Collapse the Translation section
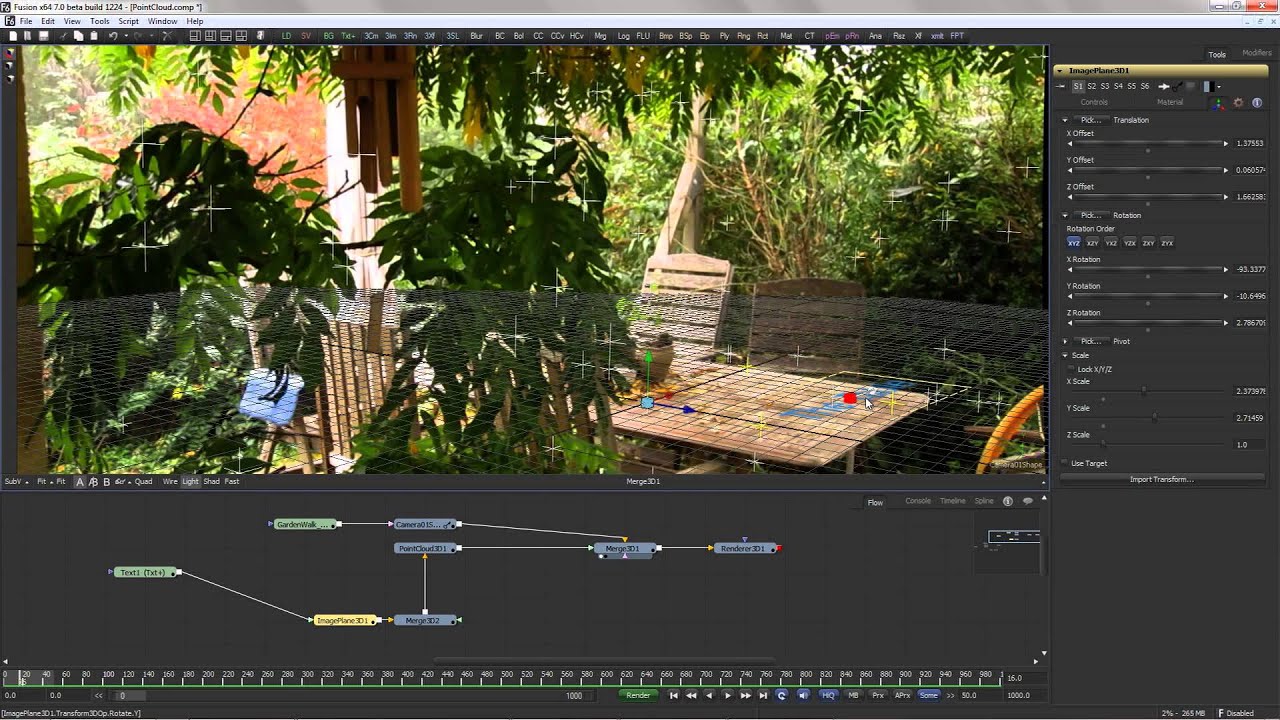The width and height of the screenshot is (1280, 720). point(1065,120)
